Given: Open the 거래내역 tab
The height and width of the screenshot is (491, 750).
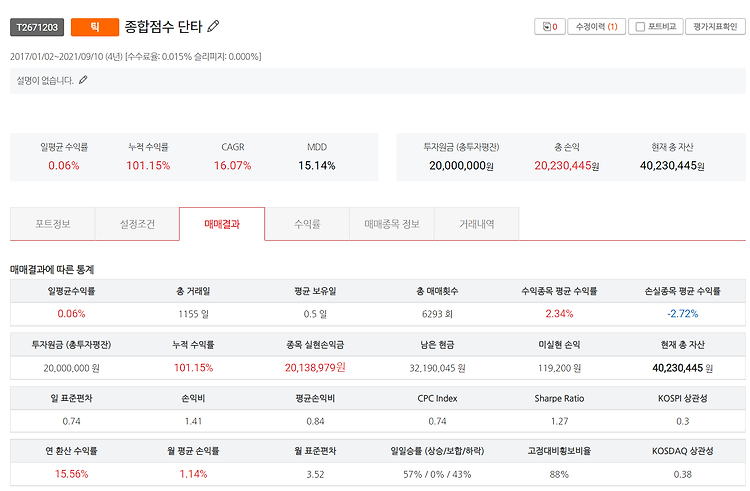Looking at the screenshot, I should (x=476, y=224).
